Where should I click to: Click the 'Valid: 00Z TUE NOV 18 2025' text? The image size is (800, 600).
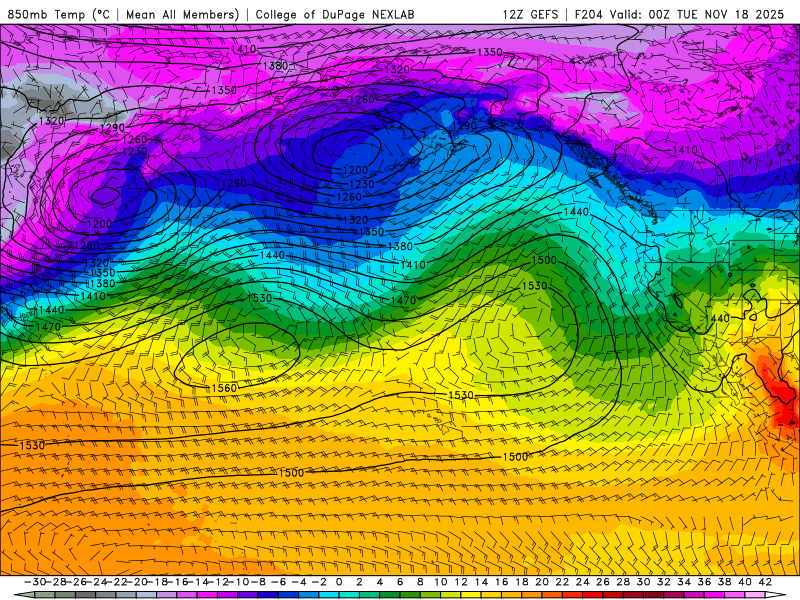coord(699,14)
